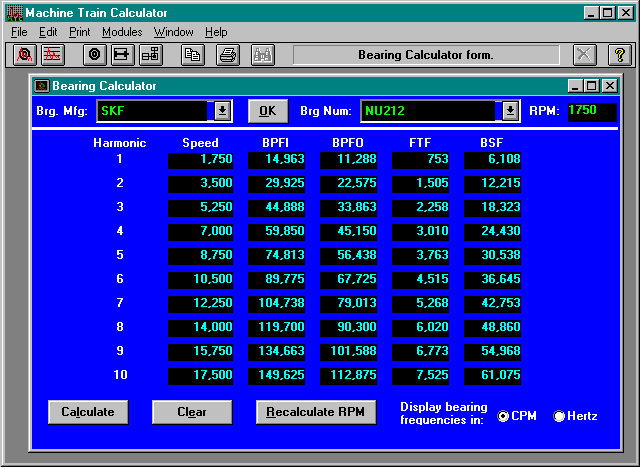The image size is (640, 467).
Task: Click the Bearing Calculator window title icon
Action: tap(42, 86)
